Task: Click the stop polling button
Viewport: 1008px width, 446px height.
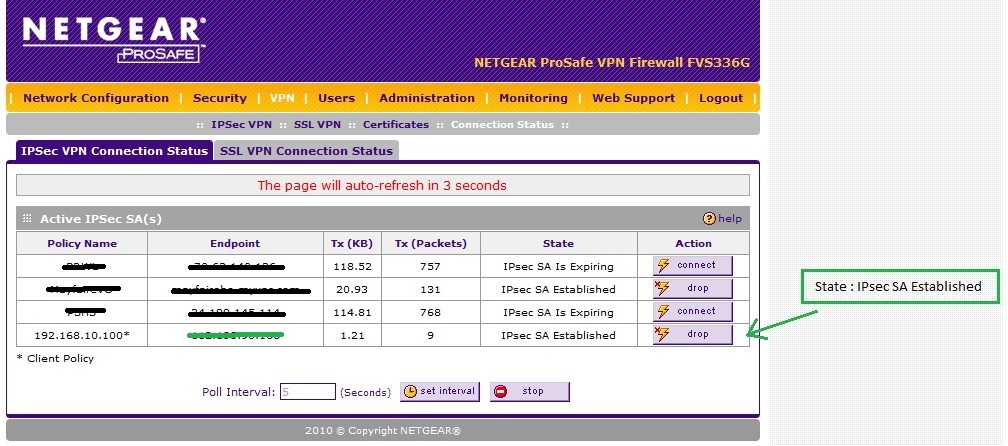Action: pos(530,391)
